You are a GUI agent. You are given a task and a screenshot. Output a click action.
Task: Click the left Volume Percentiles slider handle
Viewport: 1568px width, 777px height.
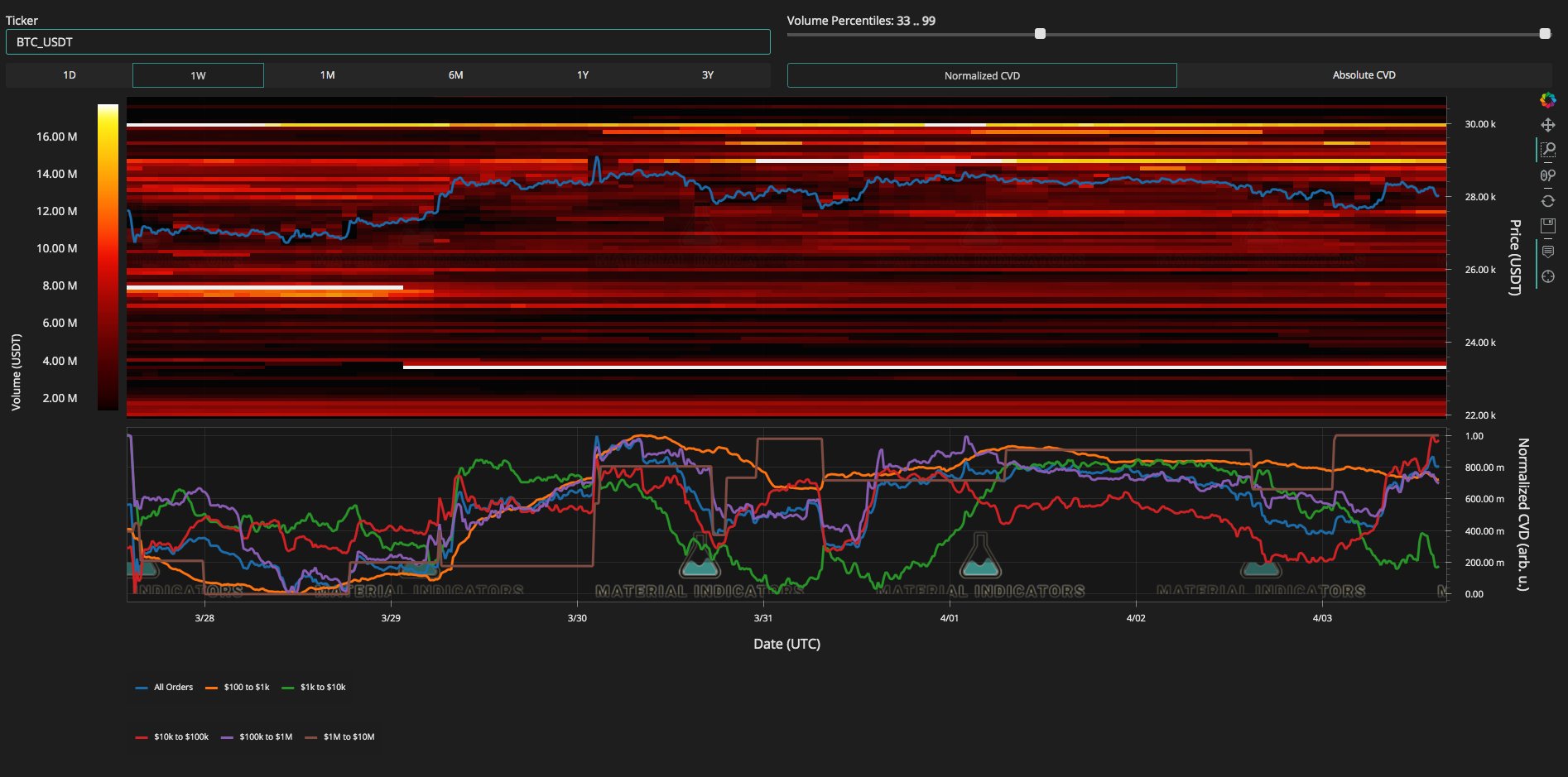click(x=1040, y=34)
